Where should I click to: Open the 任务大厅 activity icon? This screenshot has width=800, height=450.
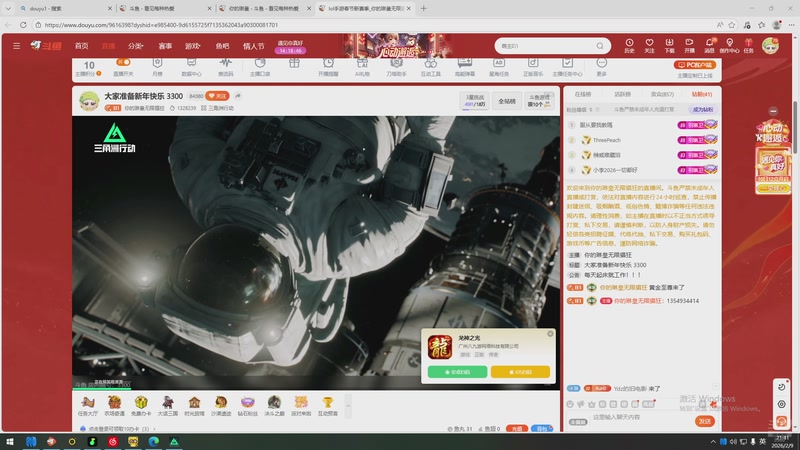(x=88, y=406)
